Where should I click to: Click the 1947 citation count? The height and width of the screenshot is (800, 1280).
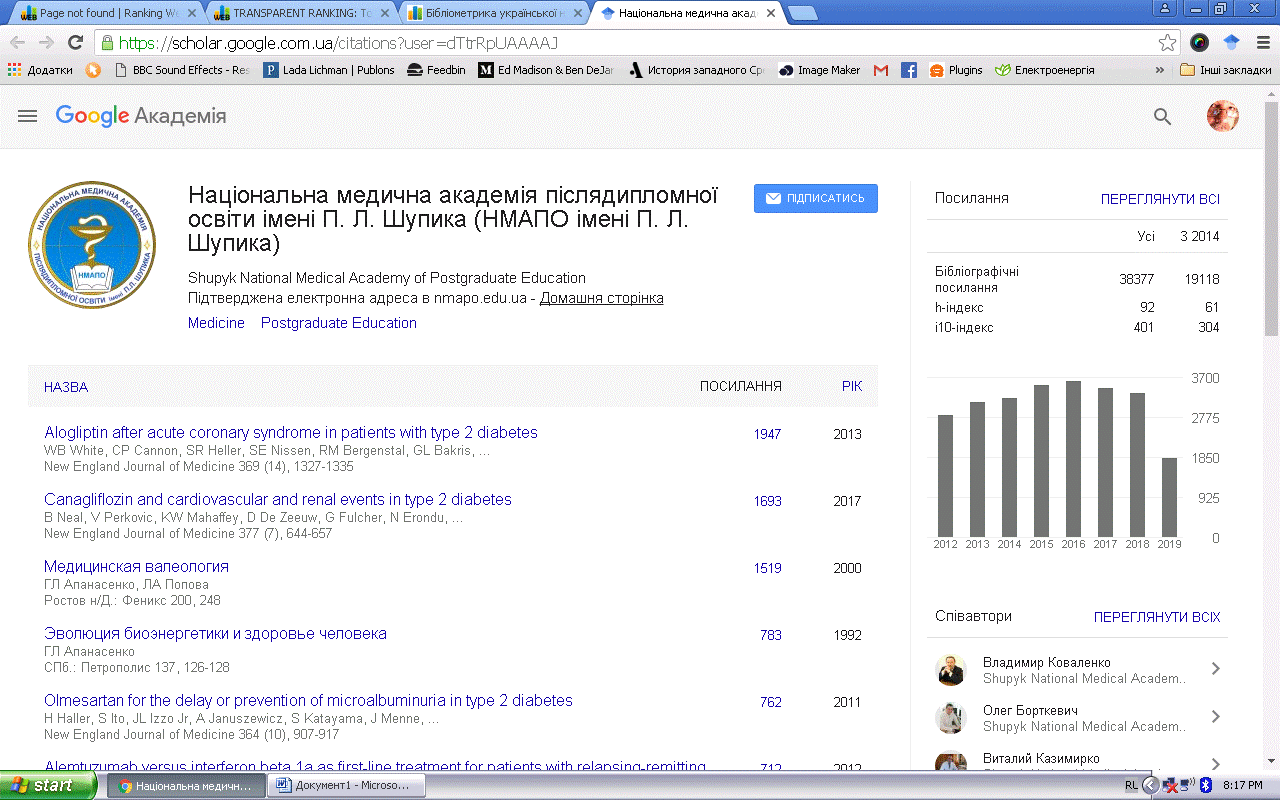click(x=767, y=434)
